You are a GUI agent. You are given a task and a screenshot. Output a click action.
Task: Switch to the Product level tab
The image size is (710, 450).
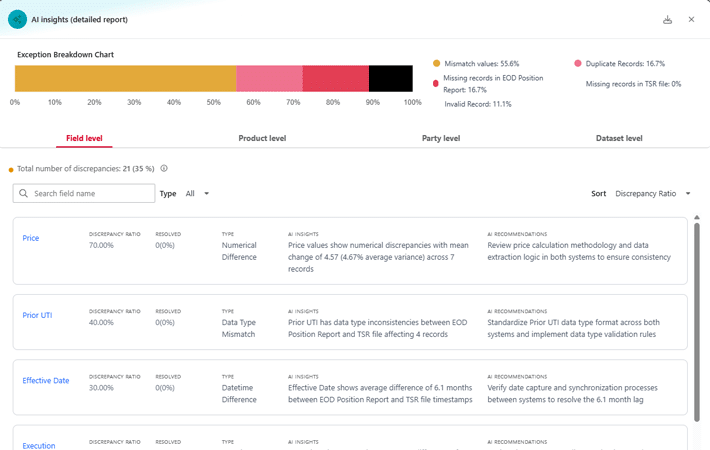click(x=262, y=138)
